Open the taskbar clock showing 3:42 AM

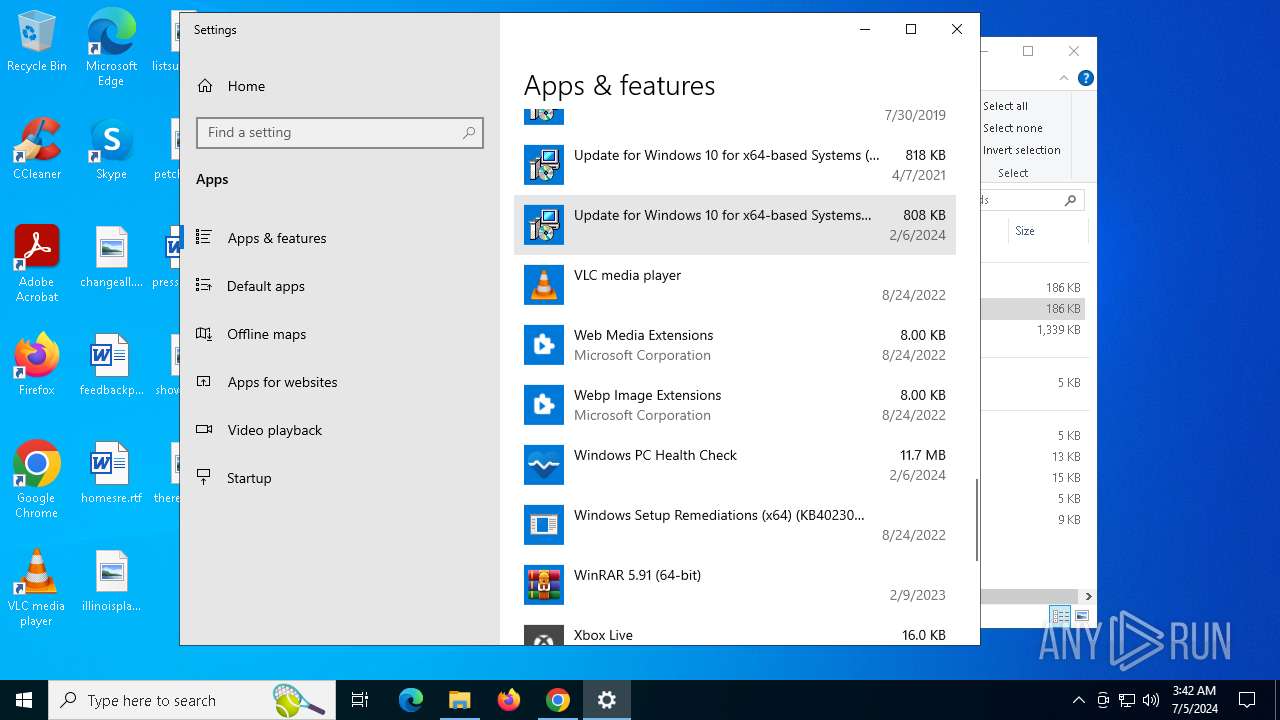(x=1194, y=700)
